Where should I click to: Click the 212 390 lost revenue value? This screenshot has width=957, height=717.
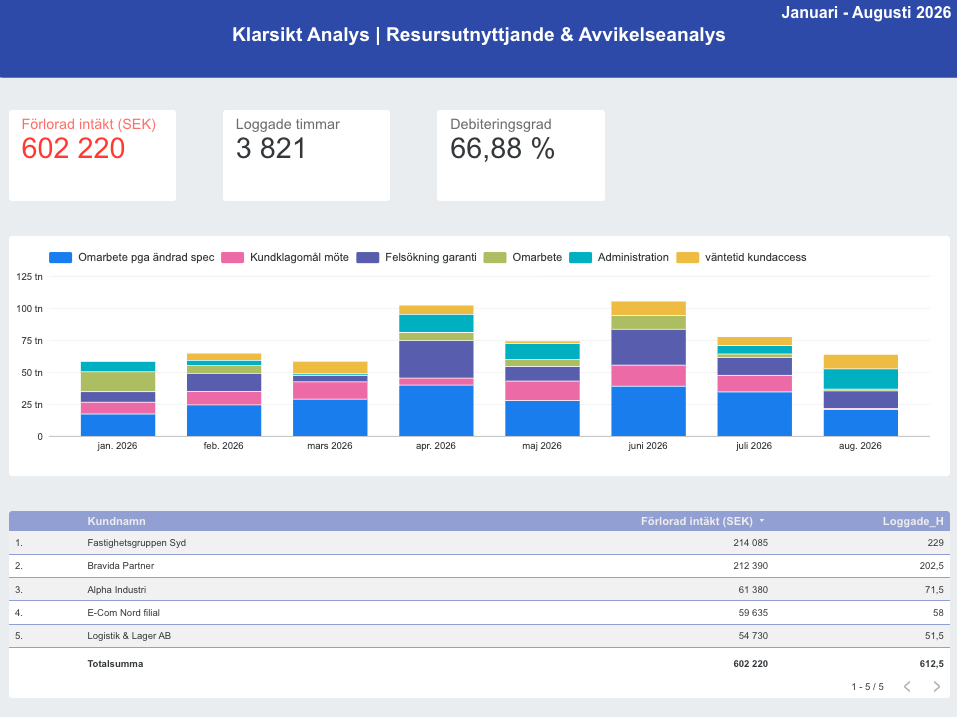tap(751, 566)
